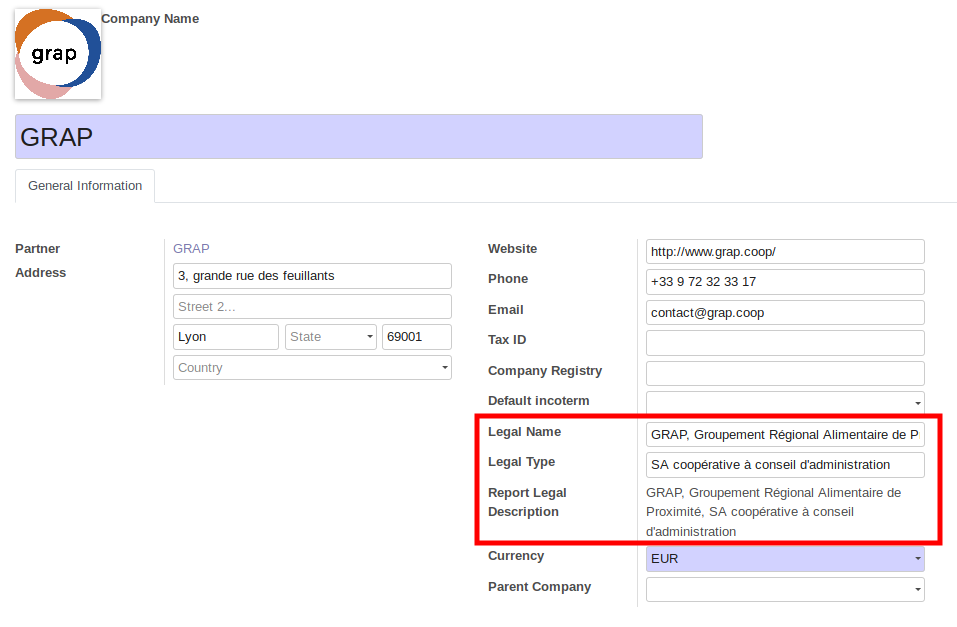Focus the Company Registry field
This screenshot has width=957, height=627.
[x=785, y=374]
